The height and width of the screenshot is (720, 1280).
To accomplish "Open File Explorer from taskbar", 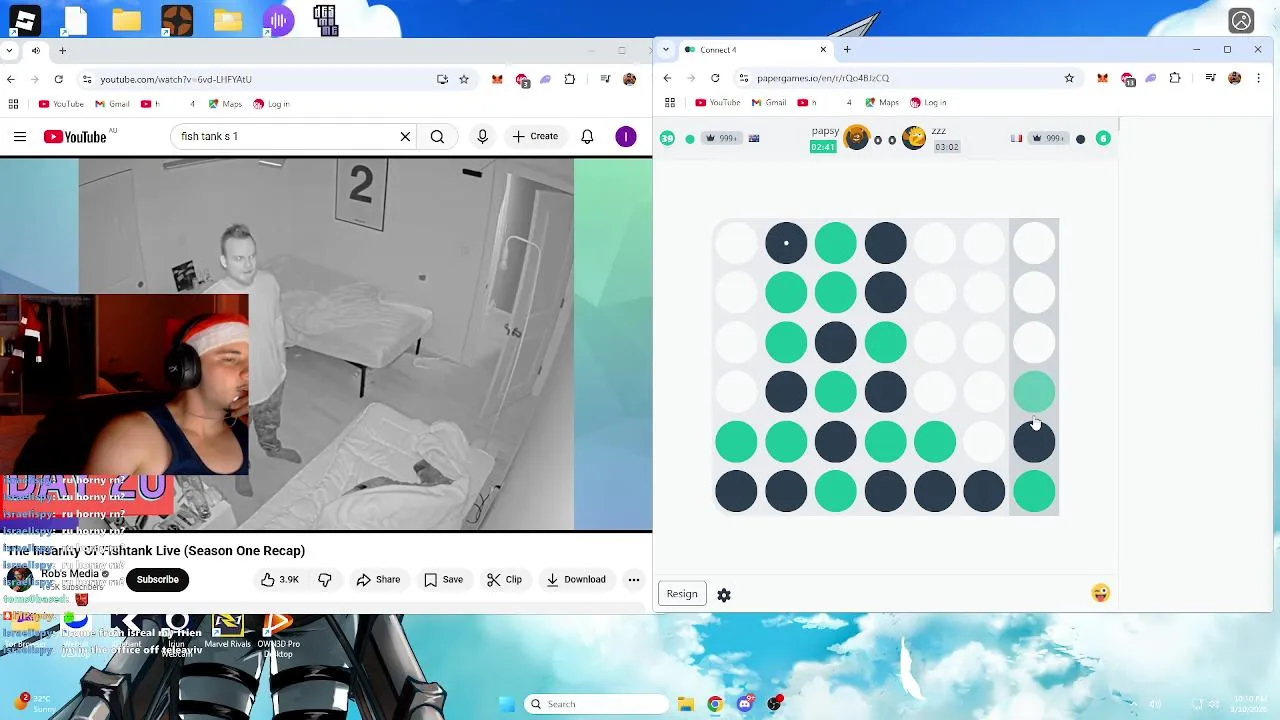I will point(685,704).
